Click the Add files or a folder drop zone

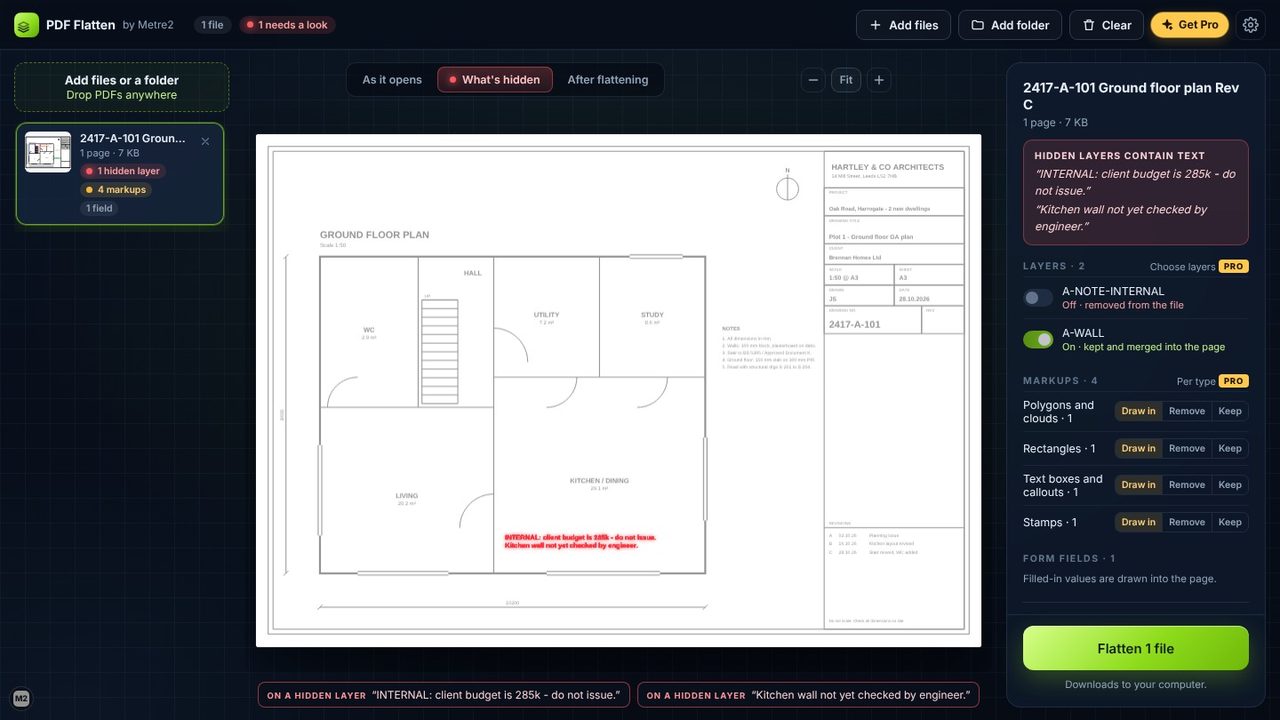click(x=121, y=87)
